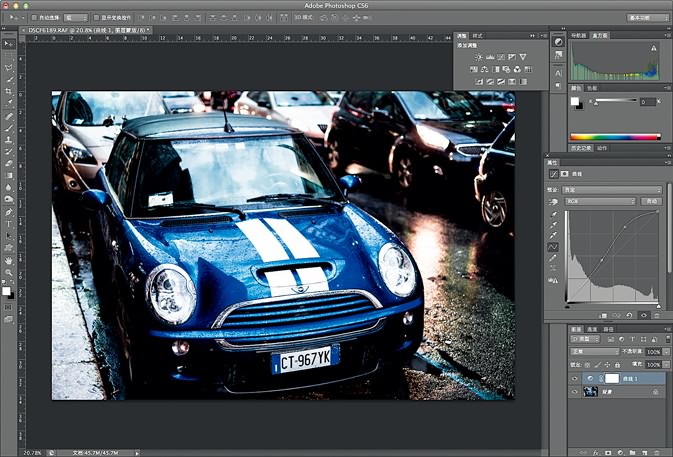673x457 pixels.
Task: Click the on-image targeted adjustment hand in Properties
Action: tap(553, 201)
